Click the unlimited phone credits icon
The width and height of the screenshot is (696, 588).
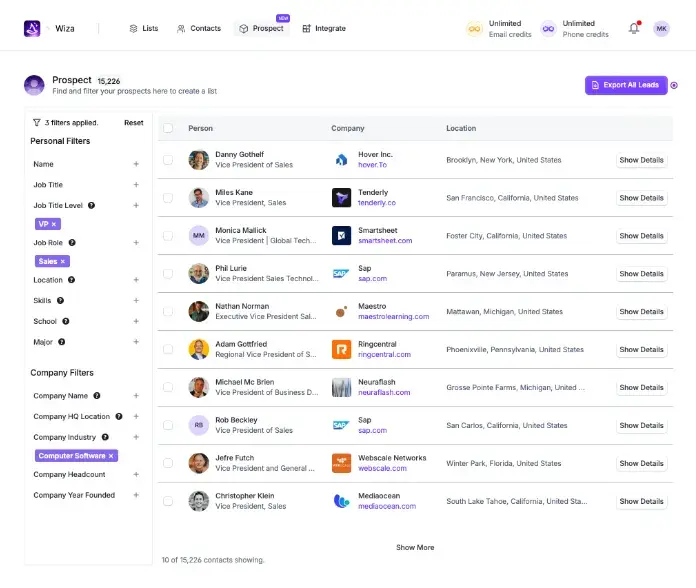point(548,29)
